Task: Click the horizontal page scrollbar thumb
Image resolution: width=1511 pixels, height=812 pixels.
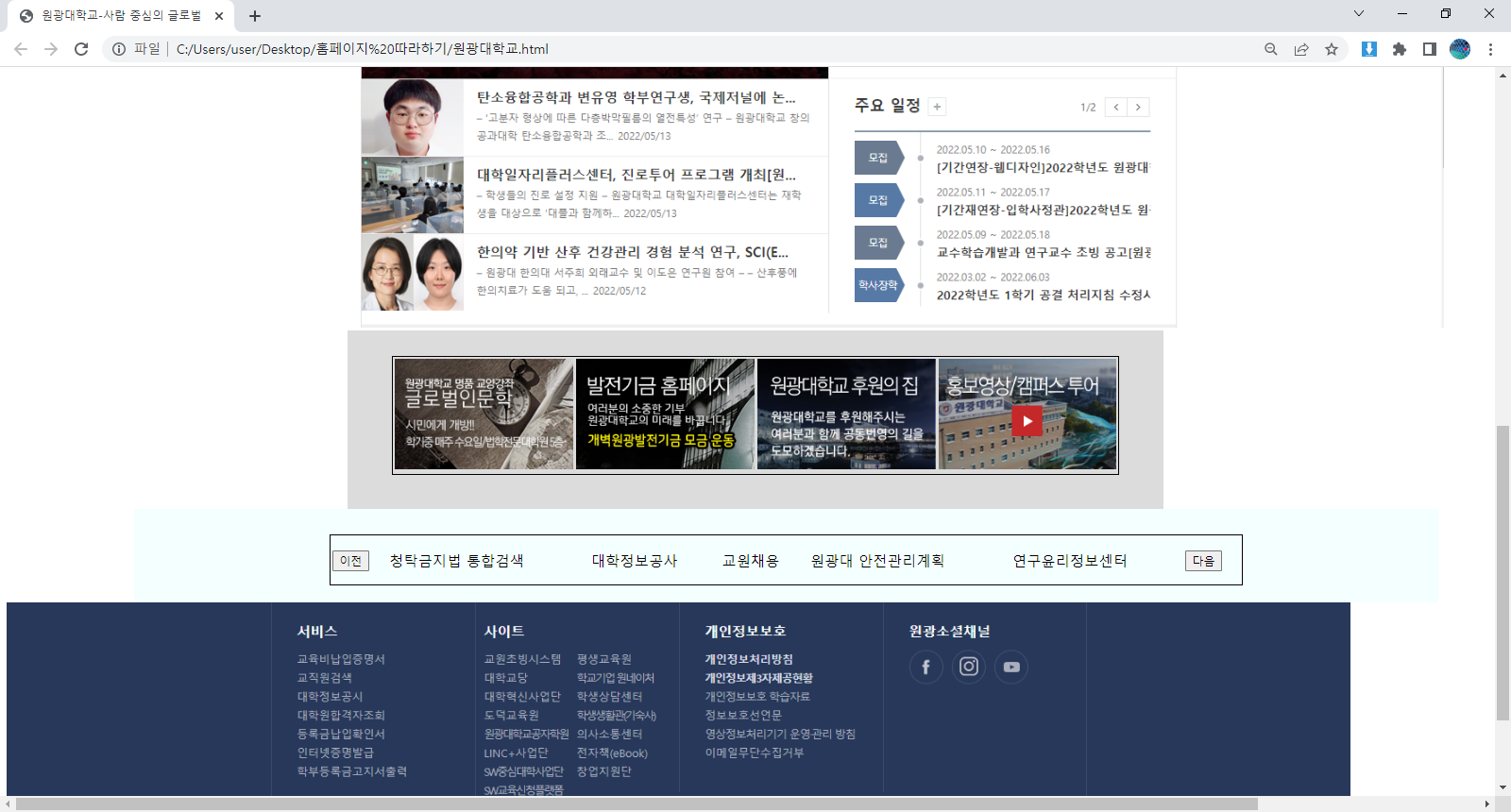Action: 637,804
